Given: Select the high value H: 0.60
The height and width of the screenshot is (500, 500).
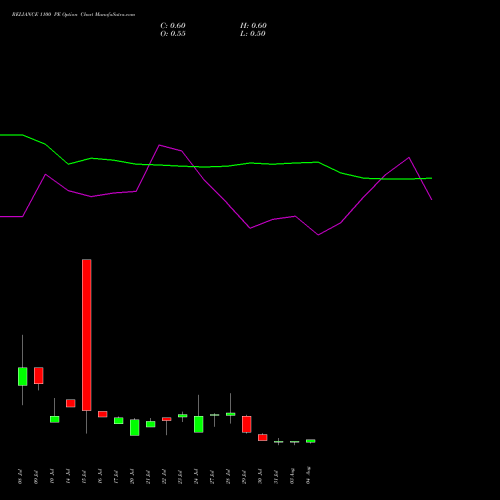Looking at the screenshot, I should coord(253,26).
